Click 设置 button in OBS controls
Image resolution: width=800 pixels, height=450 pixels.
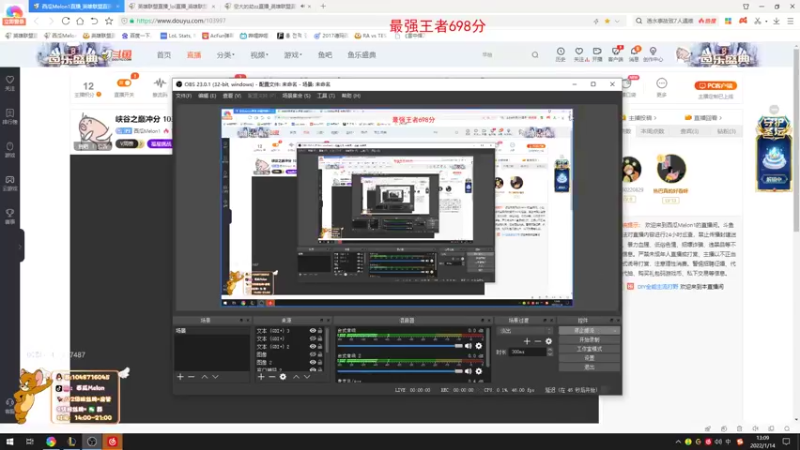click(589, 358)
